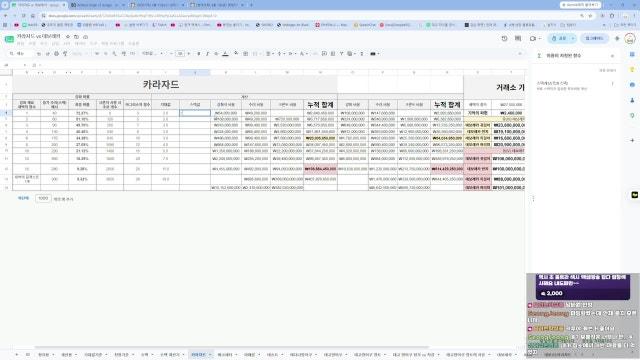Image resolution: width=640 pixels, height=360 pixels.
Task: Pick the fill color paint bucket
Action: 236,54
